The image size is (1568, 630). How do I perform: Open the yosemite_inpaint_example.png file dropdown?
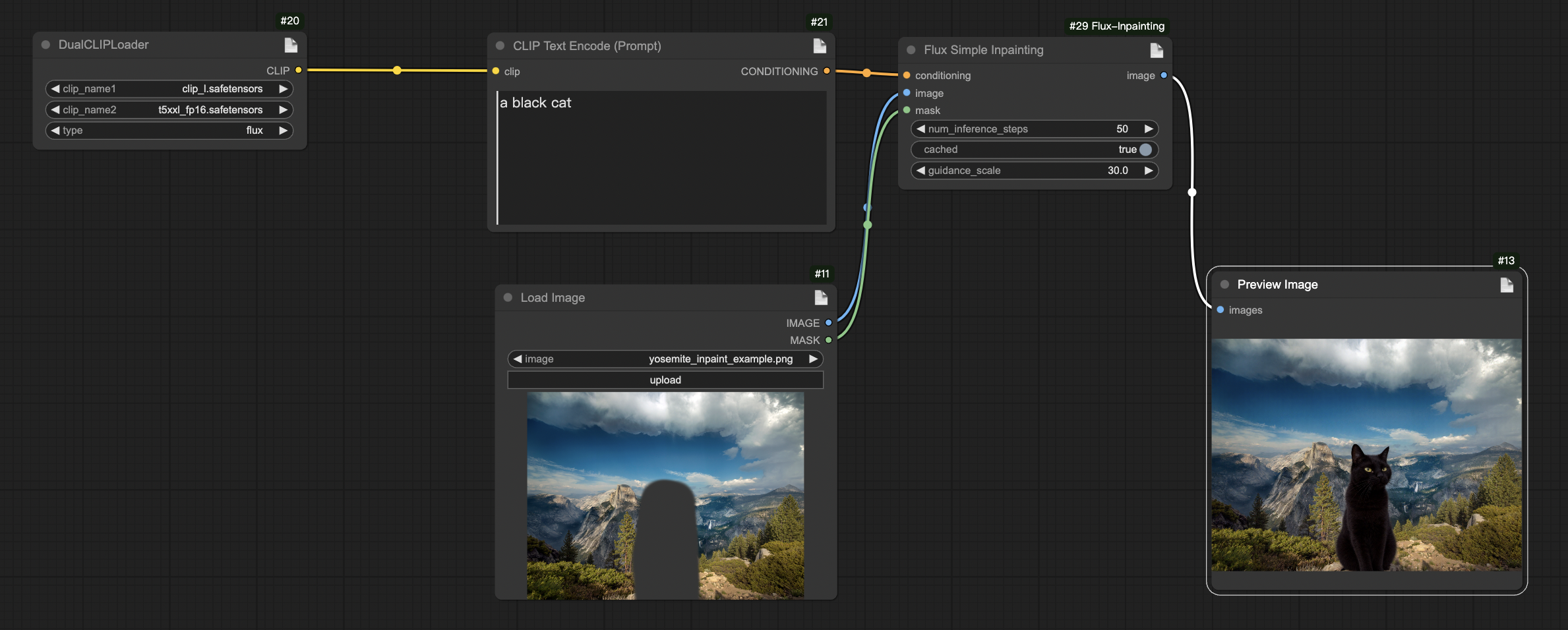[665, 359]
